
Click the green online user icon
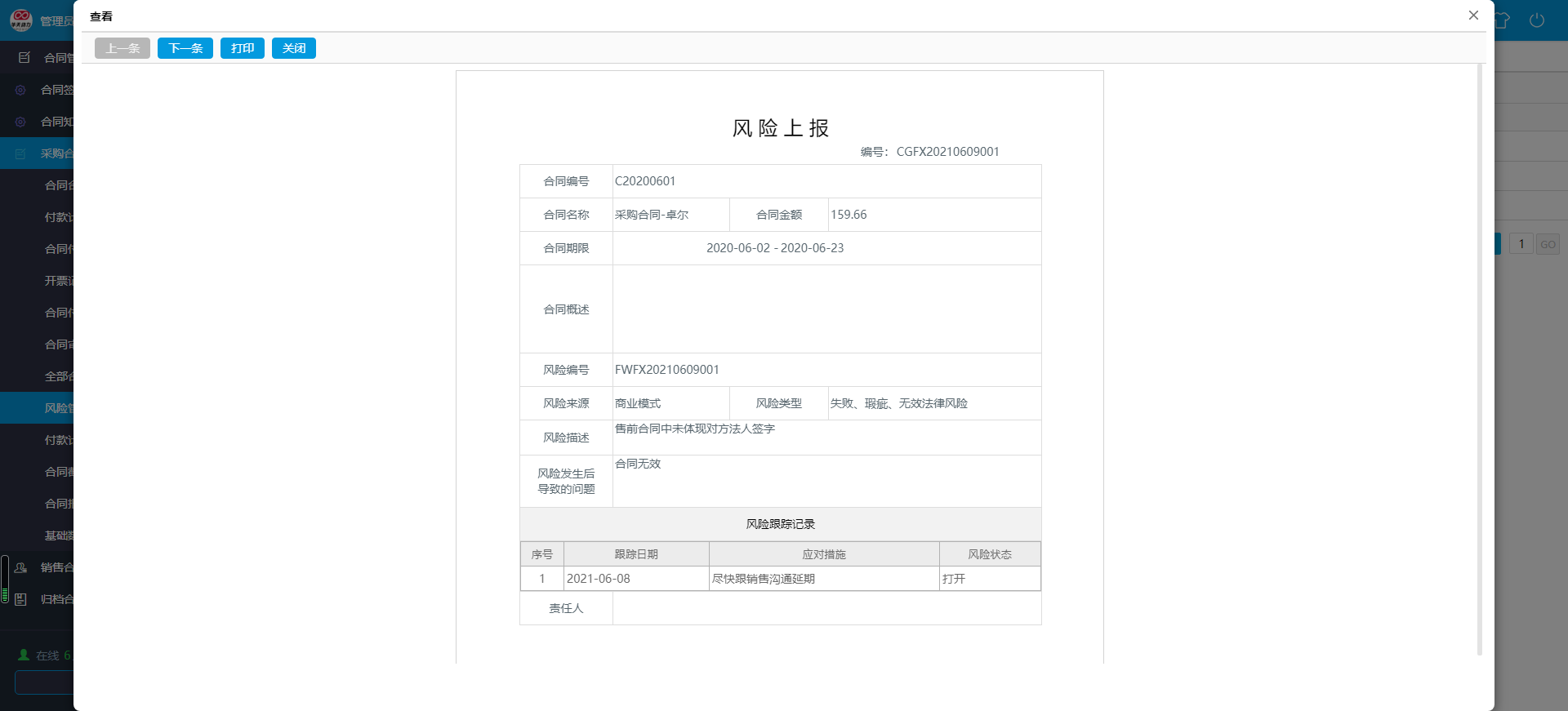coord(24,655)
